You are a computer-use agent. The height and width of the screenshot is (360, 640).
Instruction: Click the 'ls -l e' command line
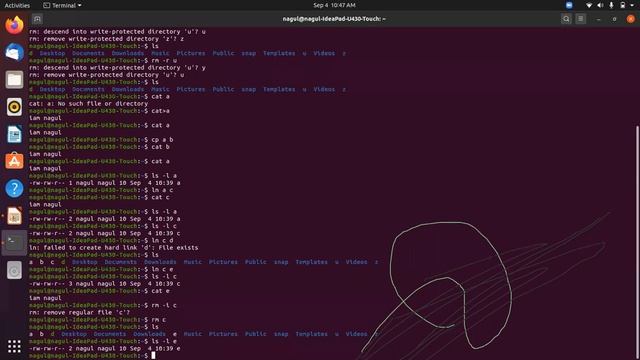(103, 341)
